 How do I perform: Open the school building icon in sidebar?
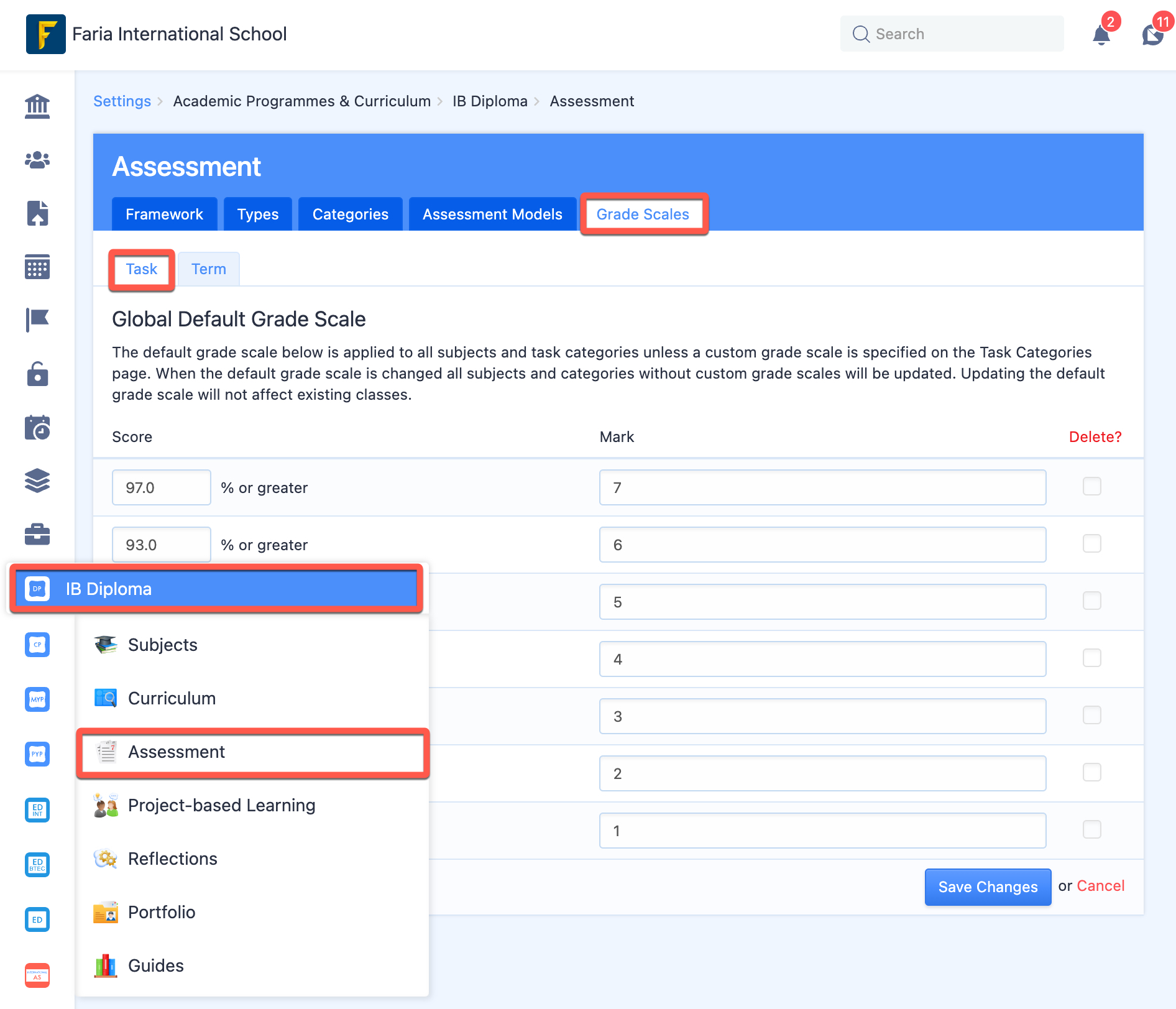point(37,106)
